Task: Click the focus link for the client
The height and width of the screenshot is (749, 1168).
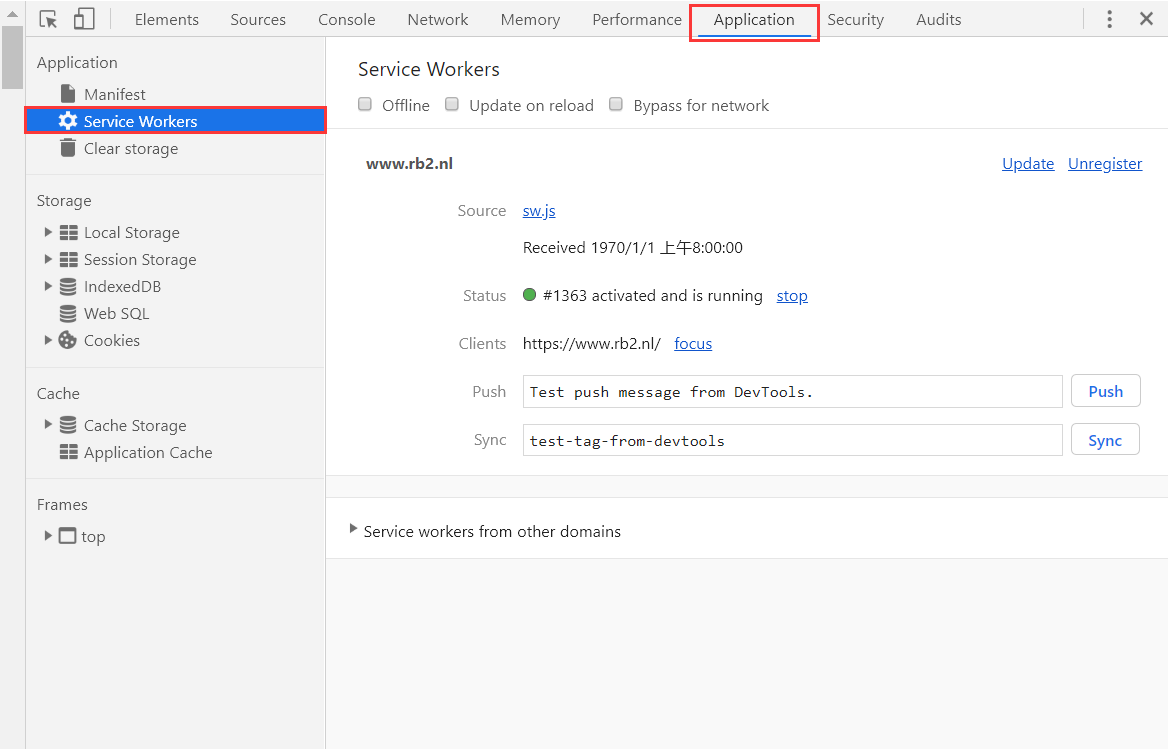Action: coord(693,343)
